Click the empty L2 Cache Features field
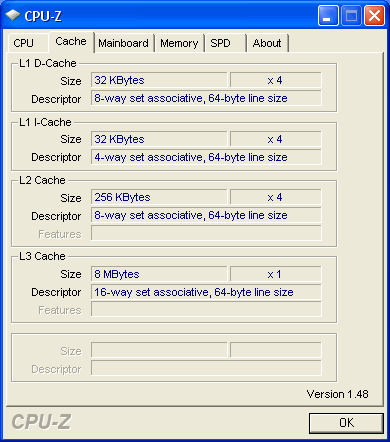The height and width of the screenshot is (442, 390). (206, 233)
